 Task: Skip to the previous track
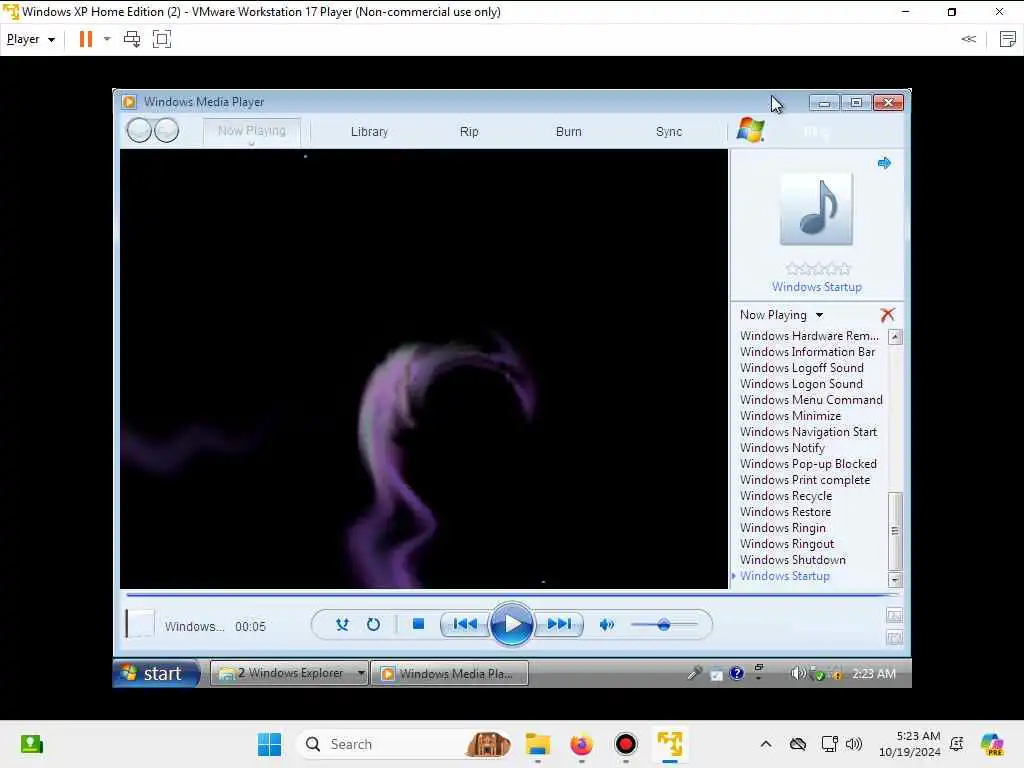click(465, 624)
